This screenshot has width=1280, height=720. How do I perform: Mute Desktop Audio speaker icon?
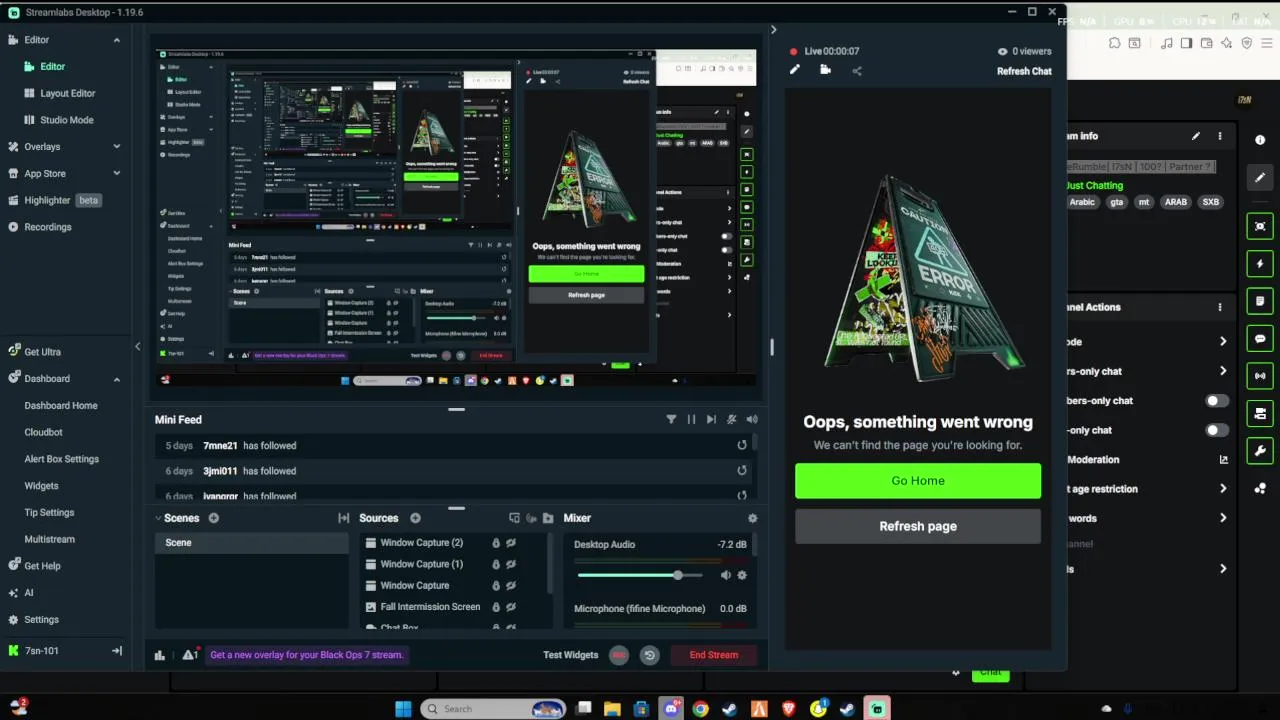point(726,575)
